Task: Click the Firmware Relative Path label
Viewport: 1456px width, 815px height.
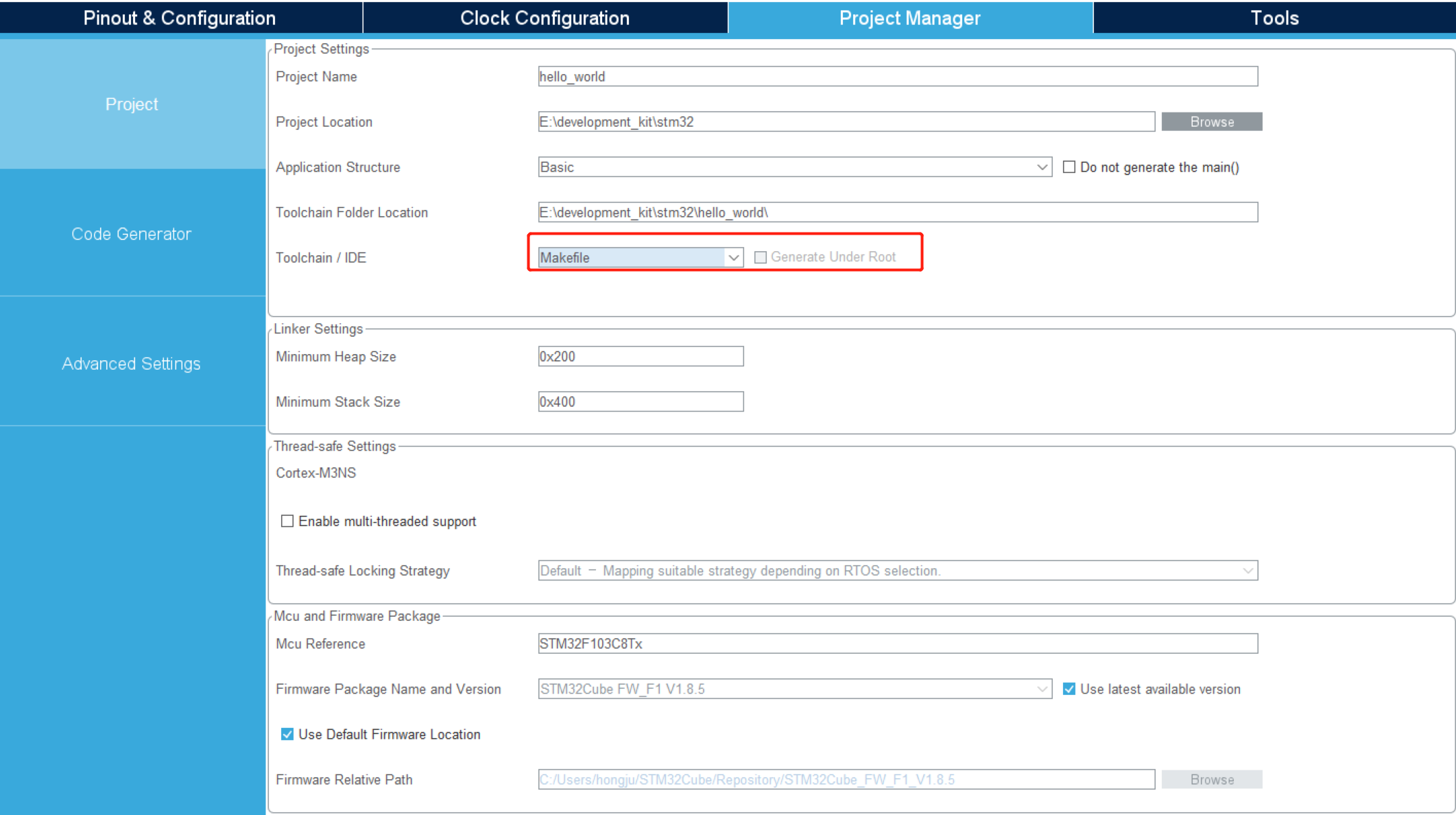Action: coord(344,779)
